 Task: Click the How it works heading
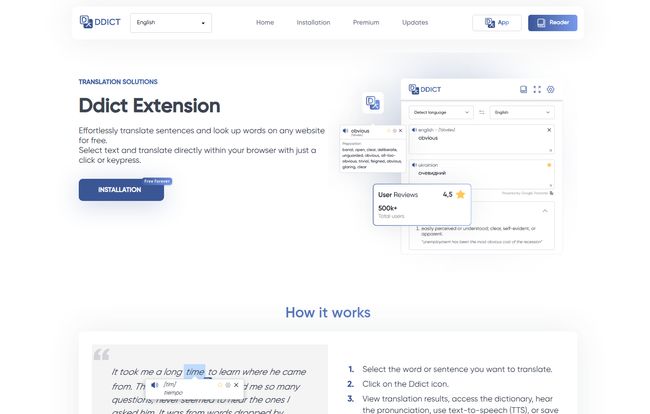[328, 312]
